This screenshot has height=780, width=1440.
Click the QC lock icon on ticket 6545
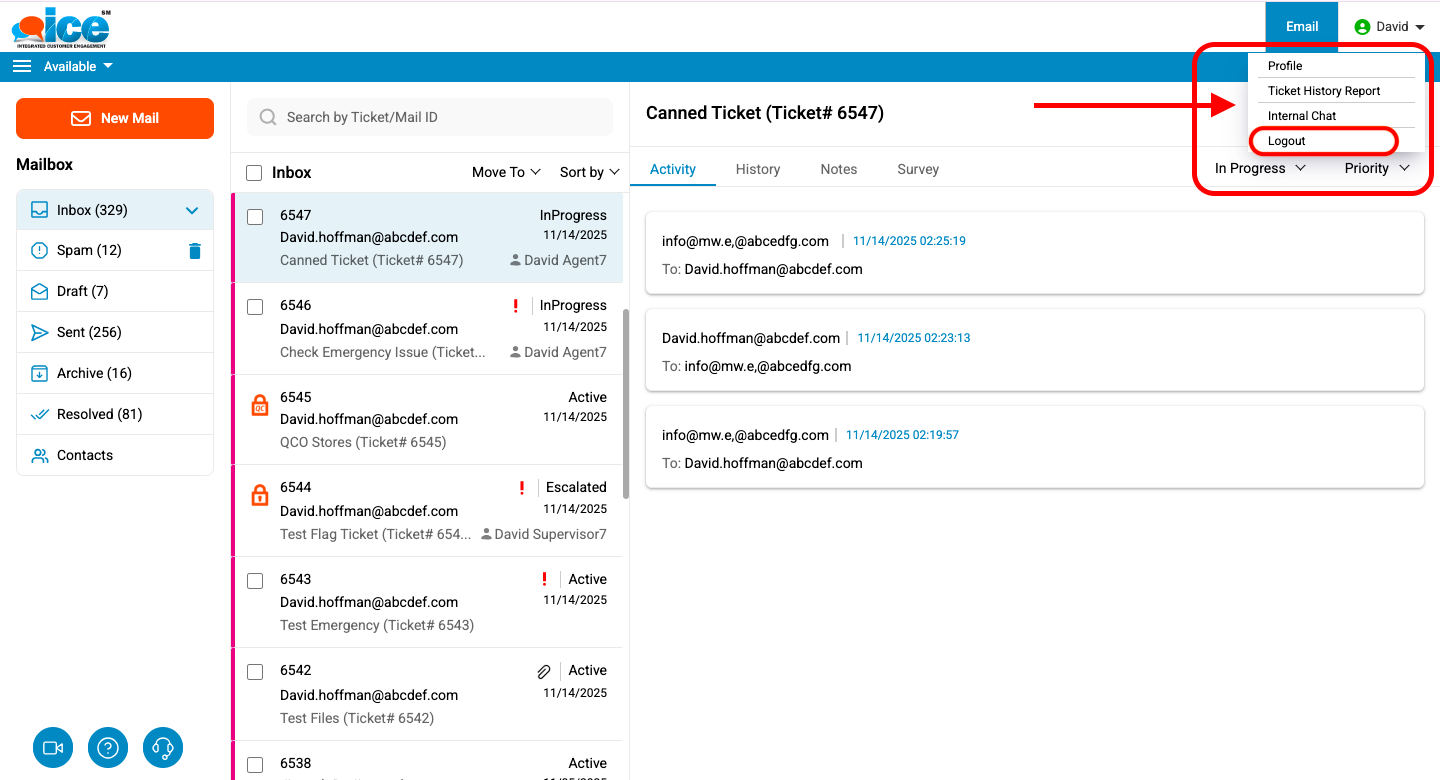tap(259, 405)
